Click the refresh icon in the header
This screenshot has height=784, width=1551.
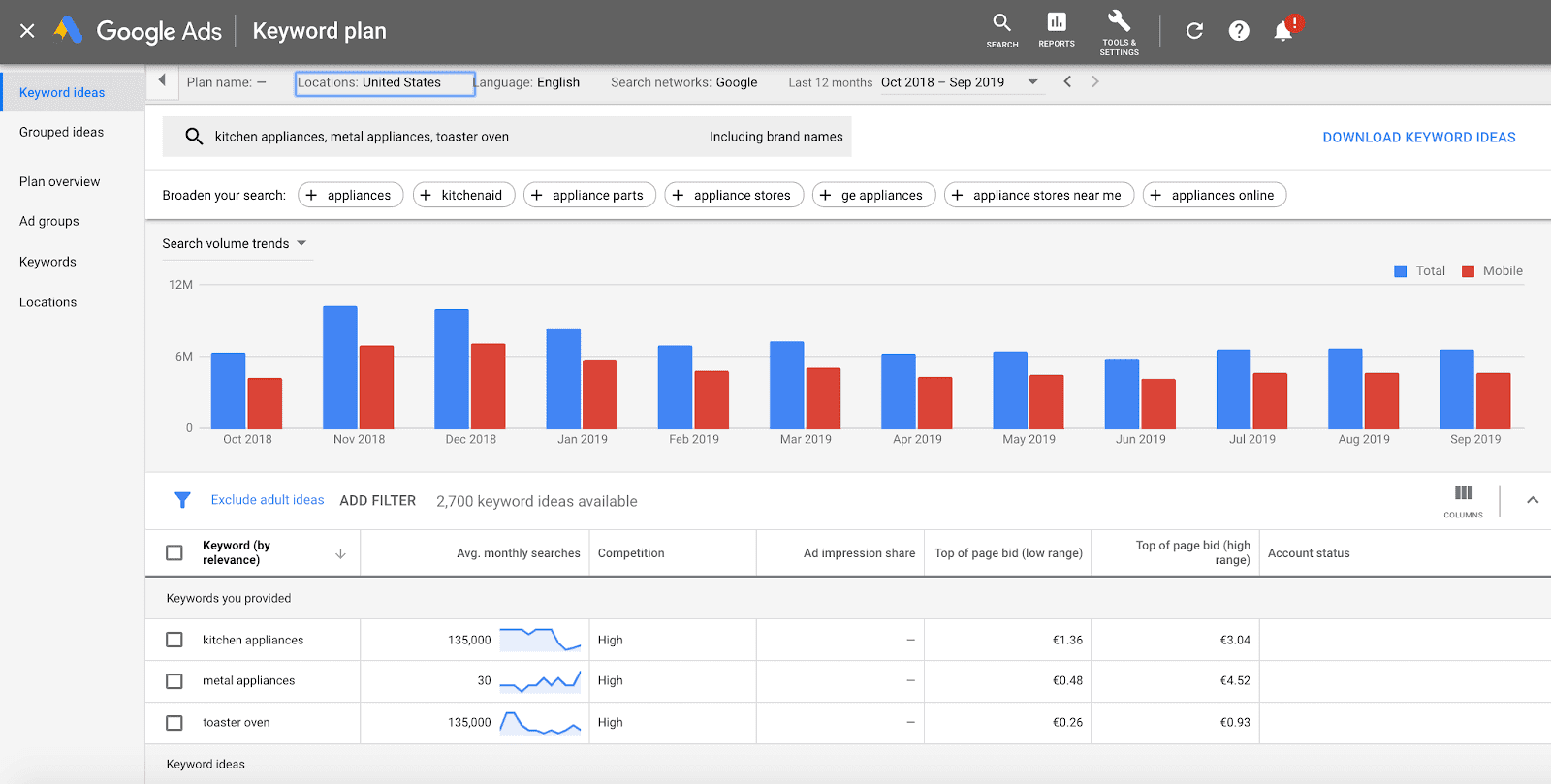[x=1194, y=31]
